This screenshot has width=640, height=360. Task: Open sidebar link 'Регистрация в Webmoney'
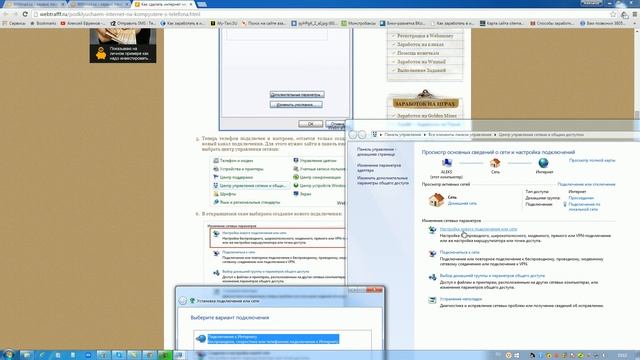[x=424, y=36]
